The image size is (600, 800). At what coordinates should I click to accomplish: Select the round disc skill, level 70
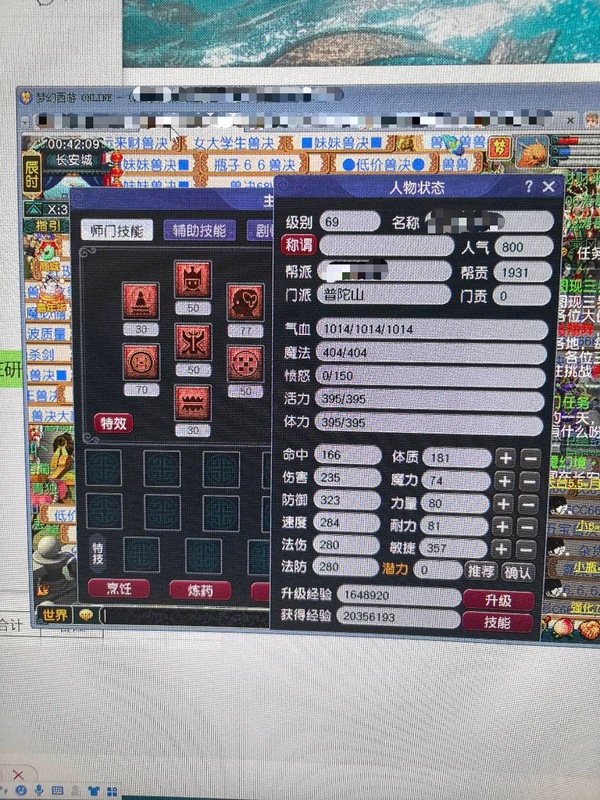click(141, 362)
